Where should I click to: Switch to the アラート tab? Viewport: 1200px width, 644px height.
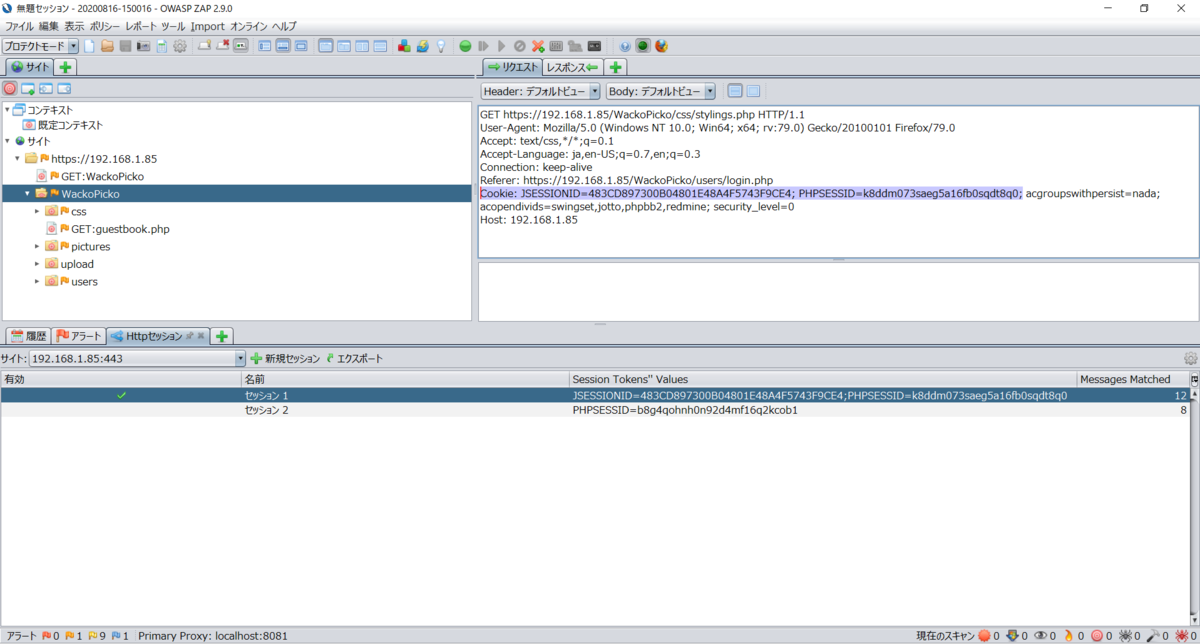tap(78, 336)
